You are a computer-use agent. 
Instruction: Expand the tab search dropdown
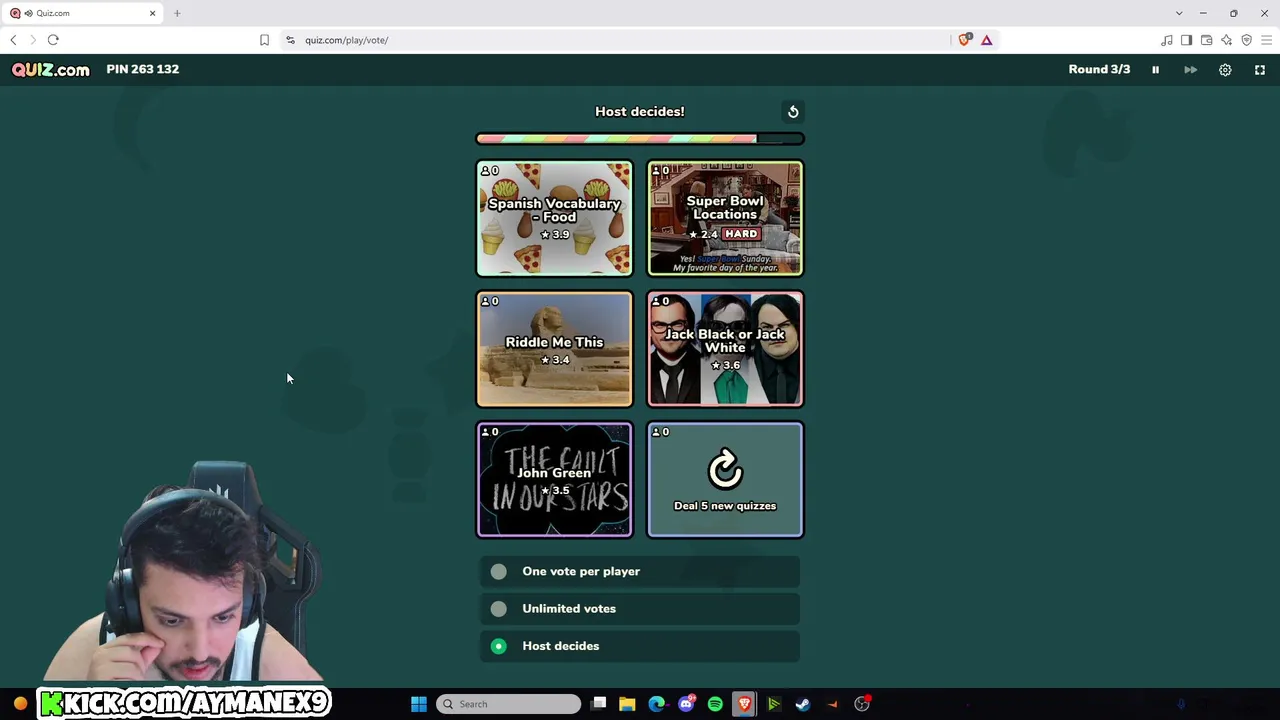[1179, 13]
